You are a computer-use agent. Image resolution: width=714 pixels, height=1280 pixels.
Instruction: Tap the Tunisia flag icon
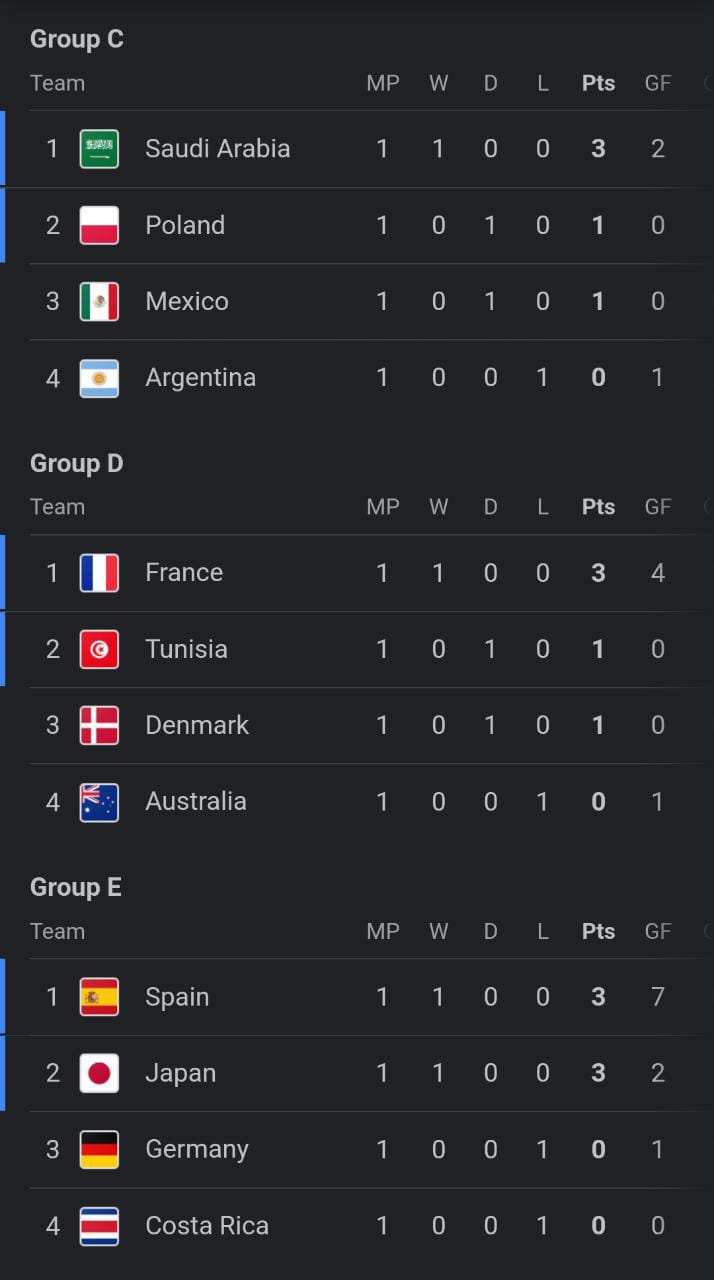point(99,649)
